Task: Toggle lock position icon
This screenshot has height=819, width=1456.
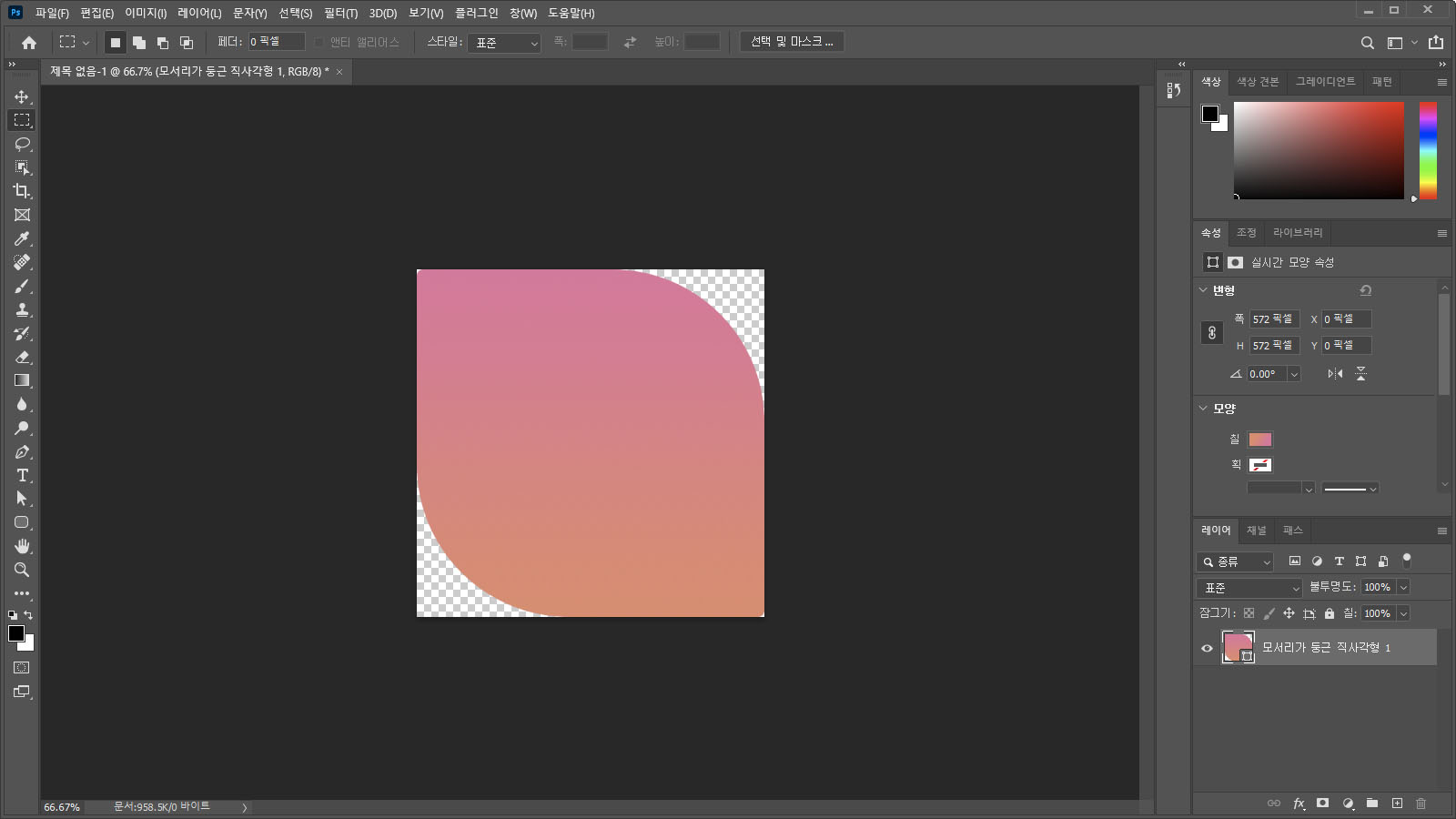Action: [1289, 613]
